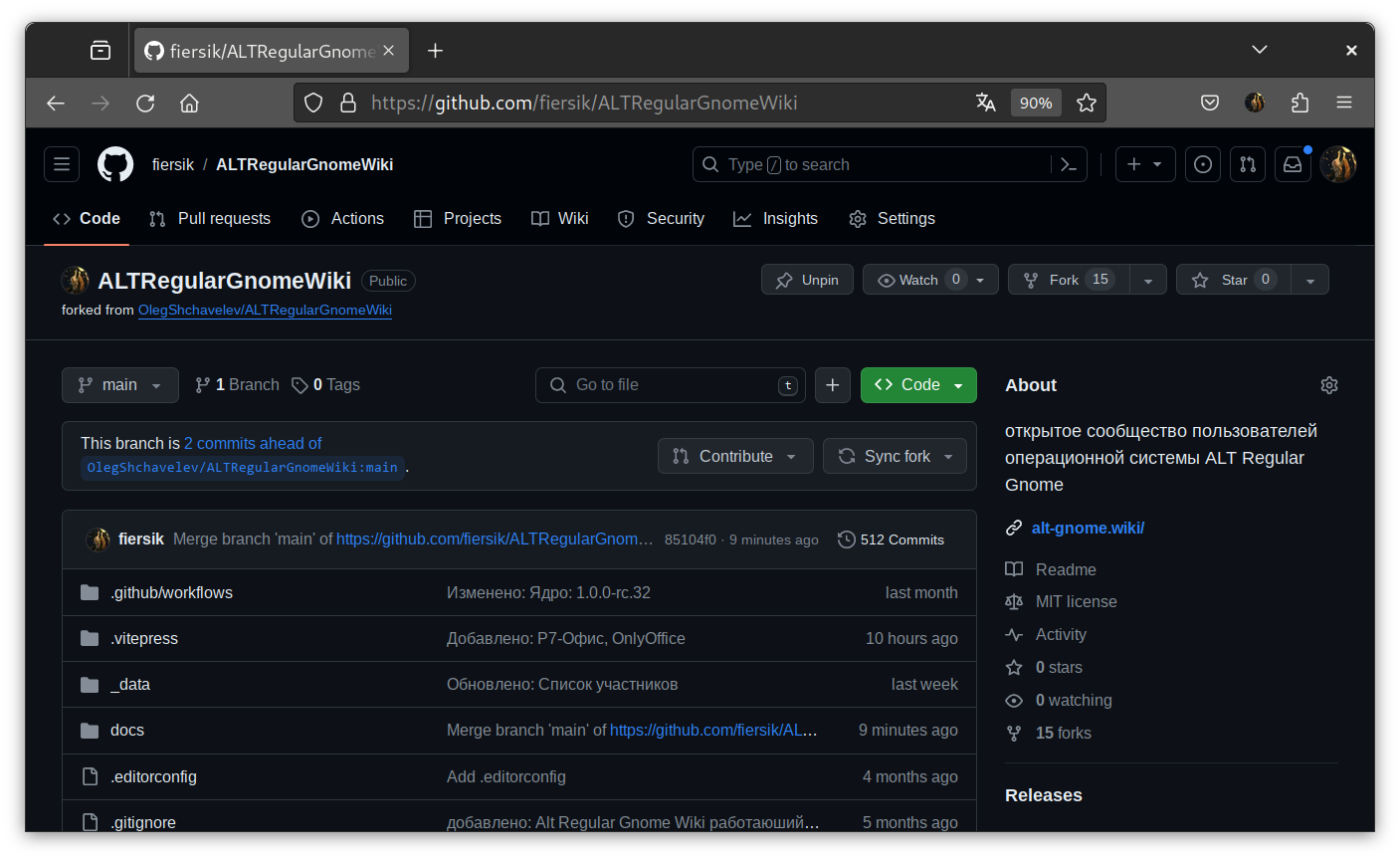This screenshot has height=860, width=1400.
Task: Expand the fork options arrow
Action: pos(1148,280)
